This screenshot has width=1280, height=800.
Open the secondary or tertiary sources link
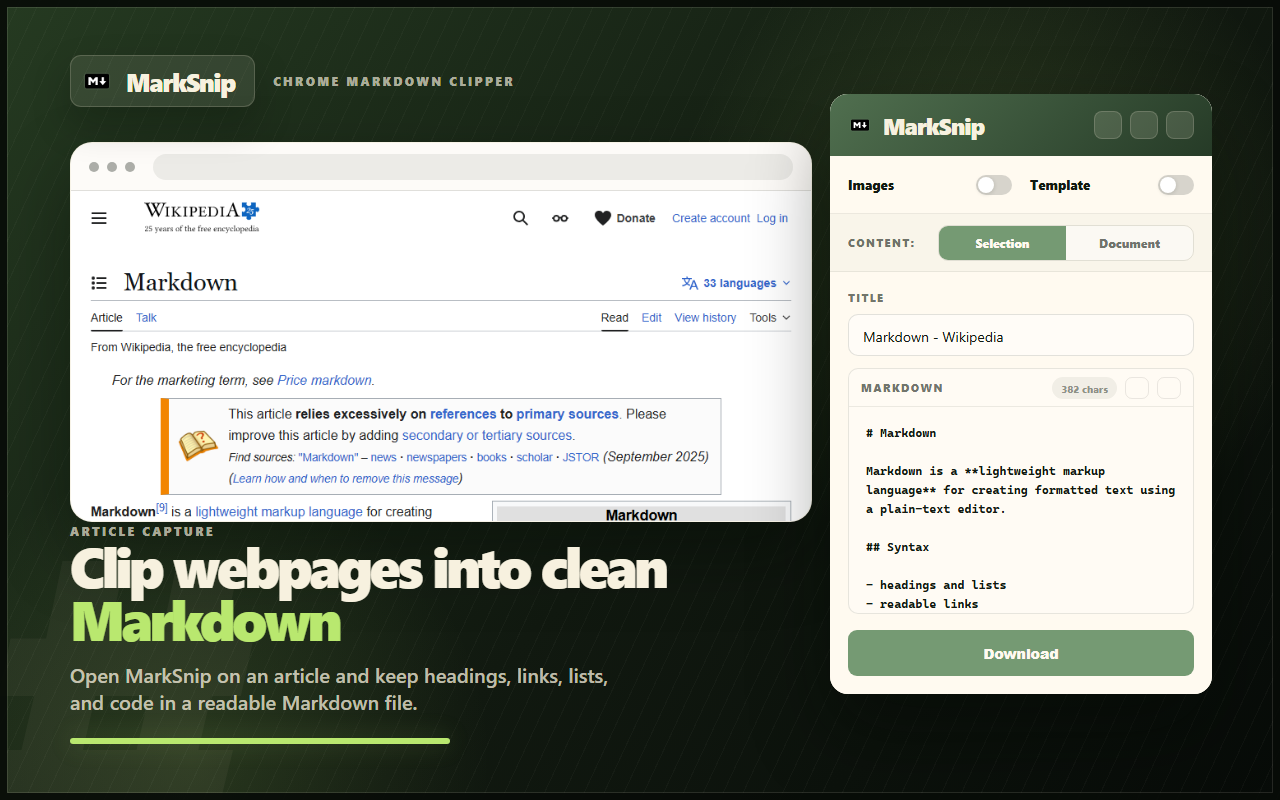[x=488, y=436]
